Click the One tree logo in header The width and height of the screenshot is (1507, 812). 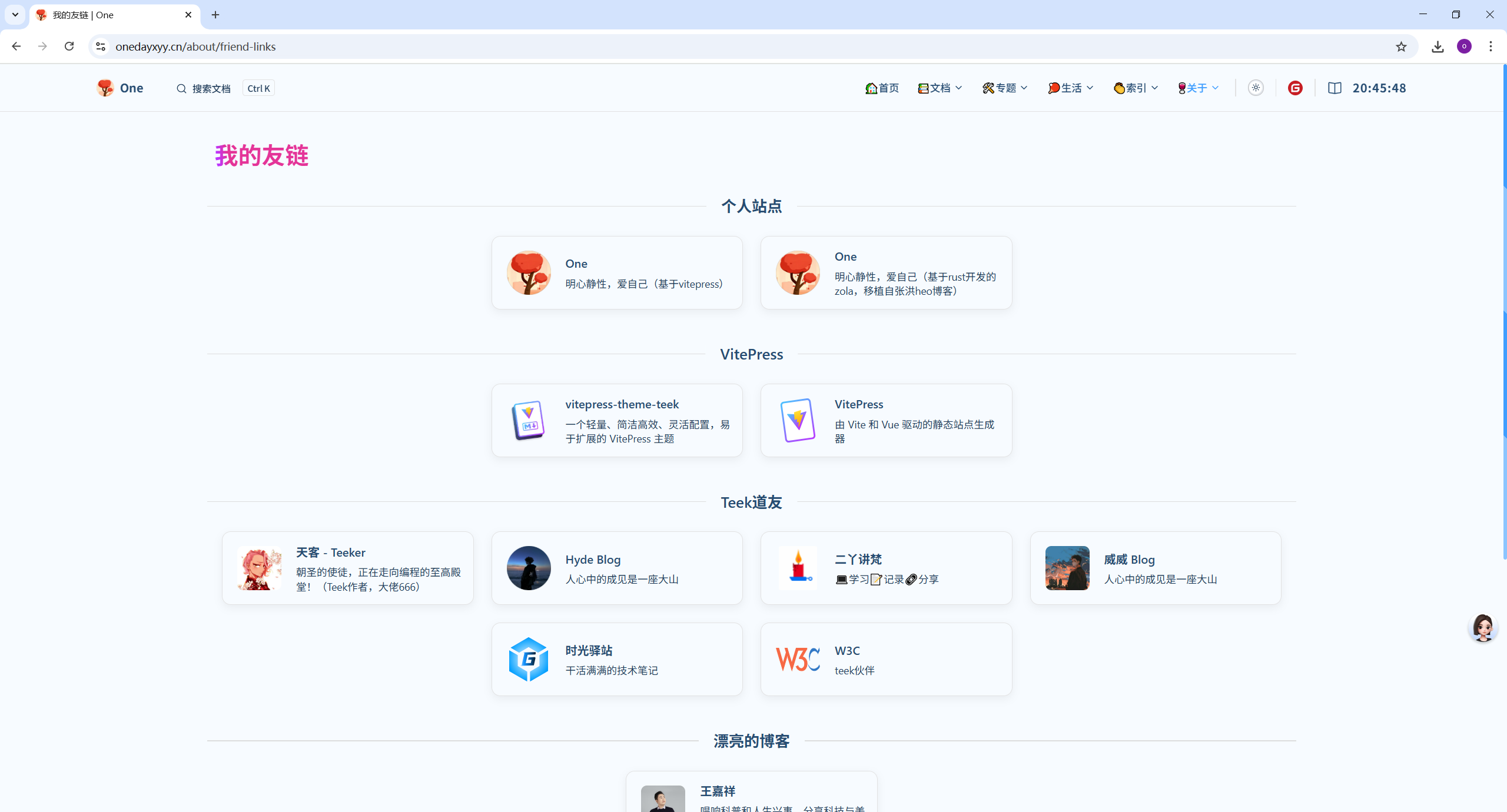click(x=106, y=88)
